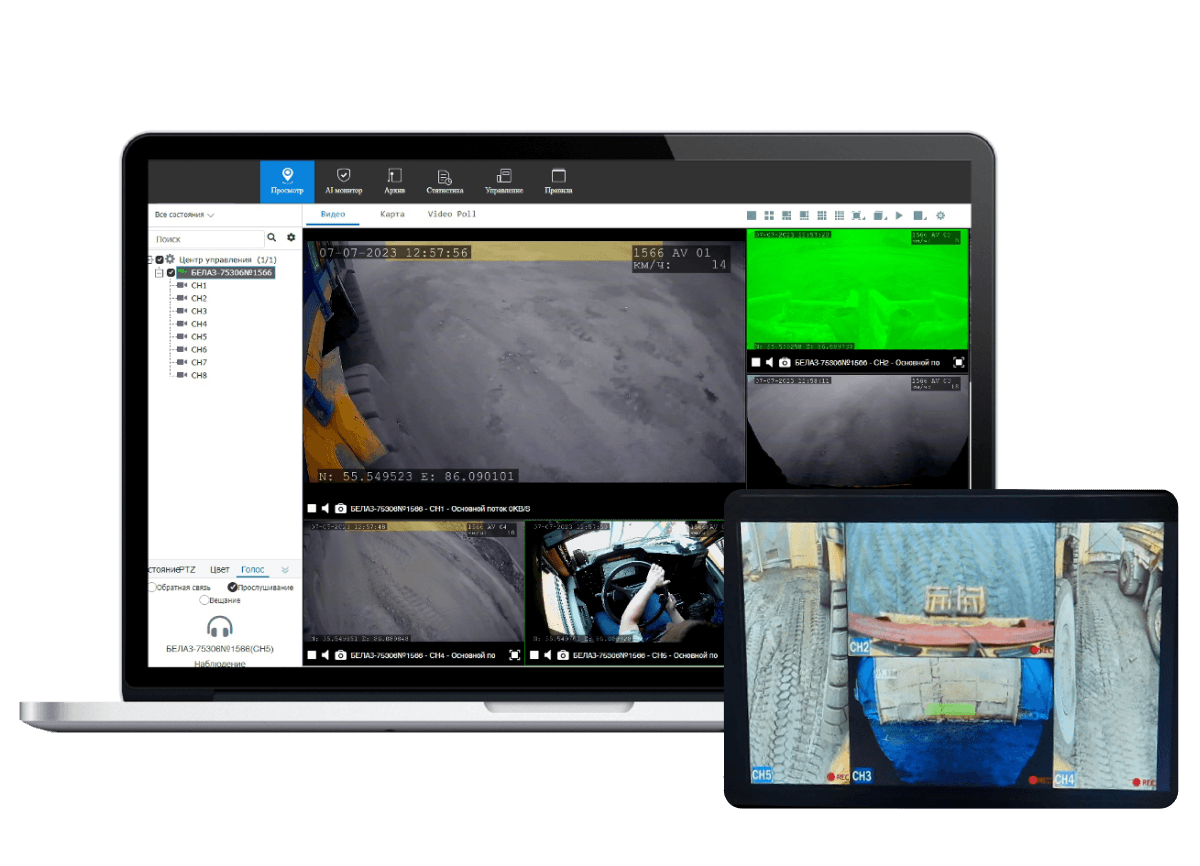Switch to the Карта tab
The image size is (1200, 866).
[x=392, y=214]
